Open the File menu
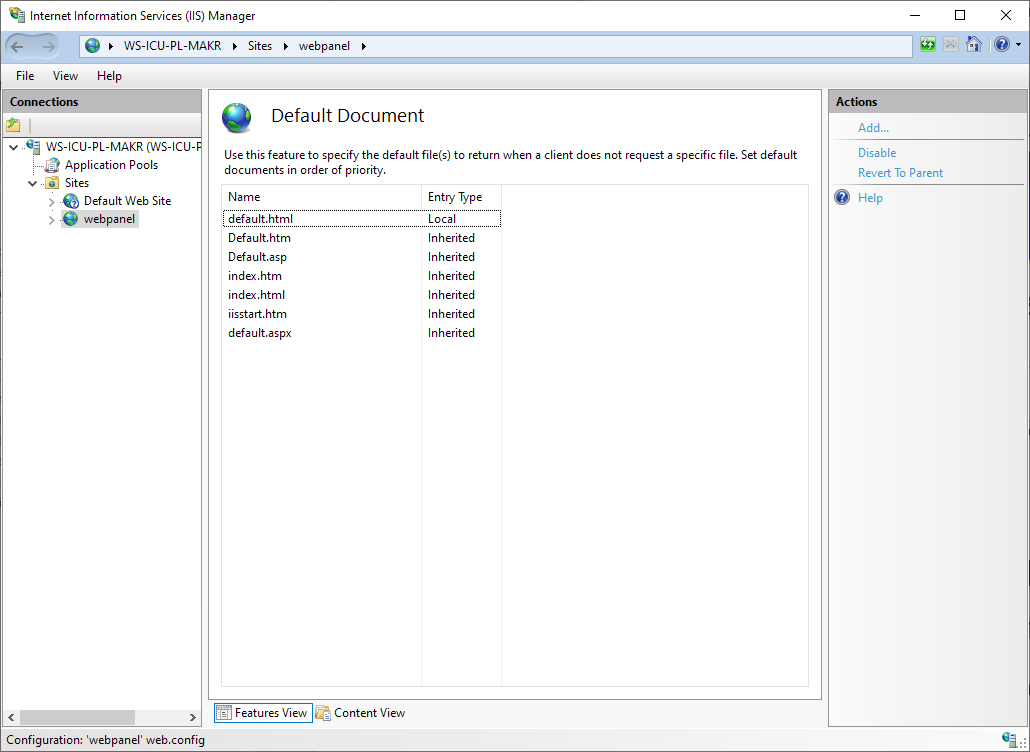Image resolution: width=1030 pixels, height=752 pixels. (x=25, y=76)
